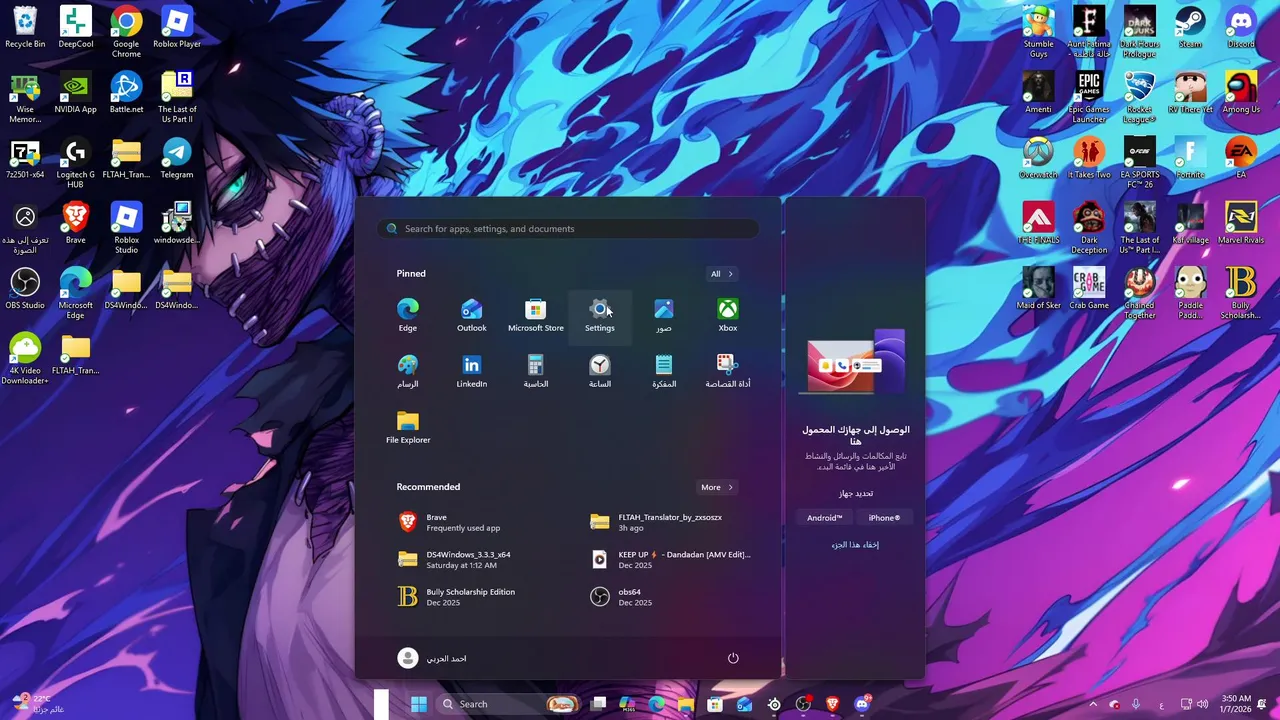Open OBS Studio desktop shortcut
This screenshot has height=720, width=1280.
[x=25, y=289]
